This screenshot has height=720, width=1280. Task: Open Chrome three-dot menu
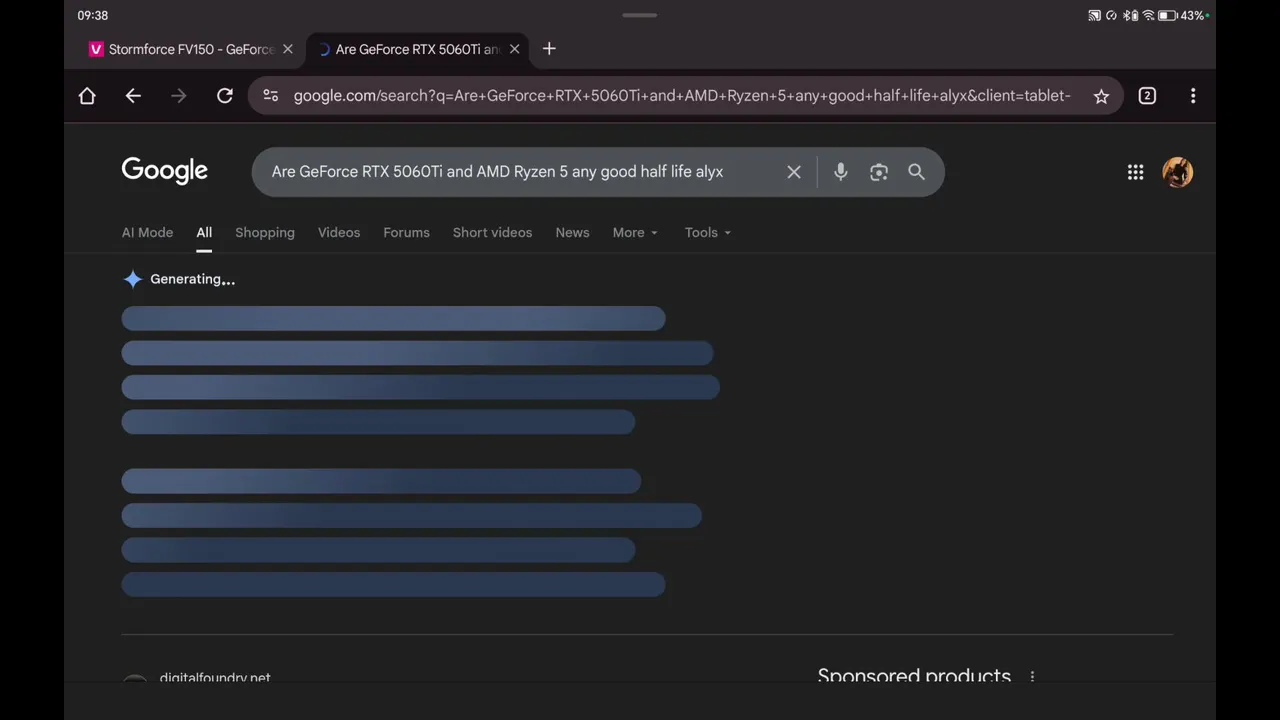click(x=1193, y=96)
